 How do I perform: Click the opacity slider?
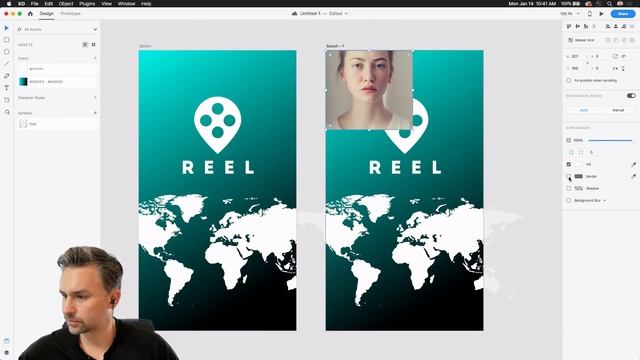[611, 140]
